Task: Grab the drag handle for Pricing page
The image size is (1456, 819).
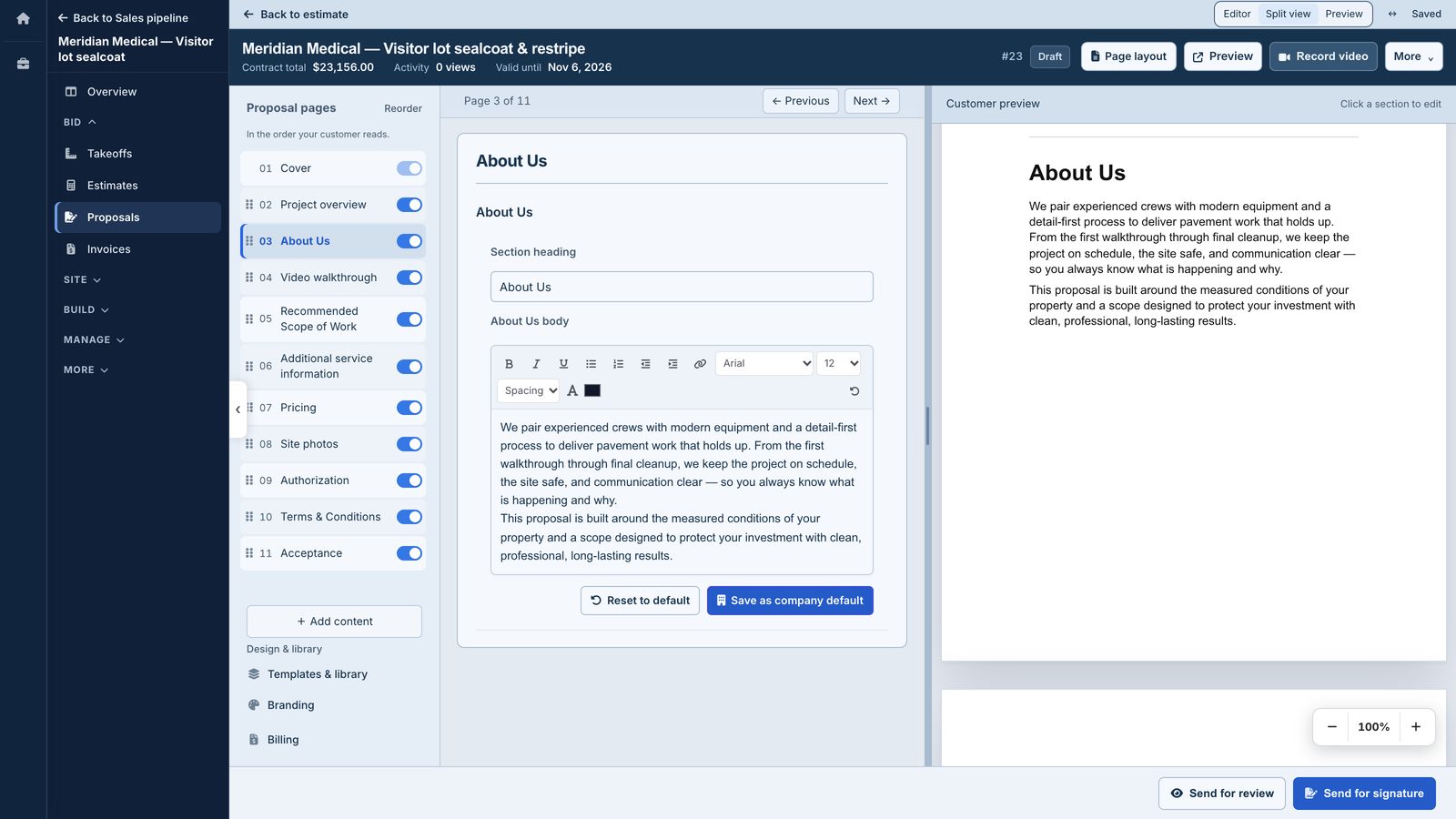Action: (249, 408)
